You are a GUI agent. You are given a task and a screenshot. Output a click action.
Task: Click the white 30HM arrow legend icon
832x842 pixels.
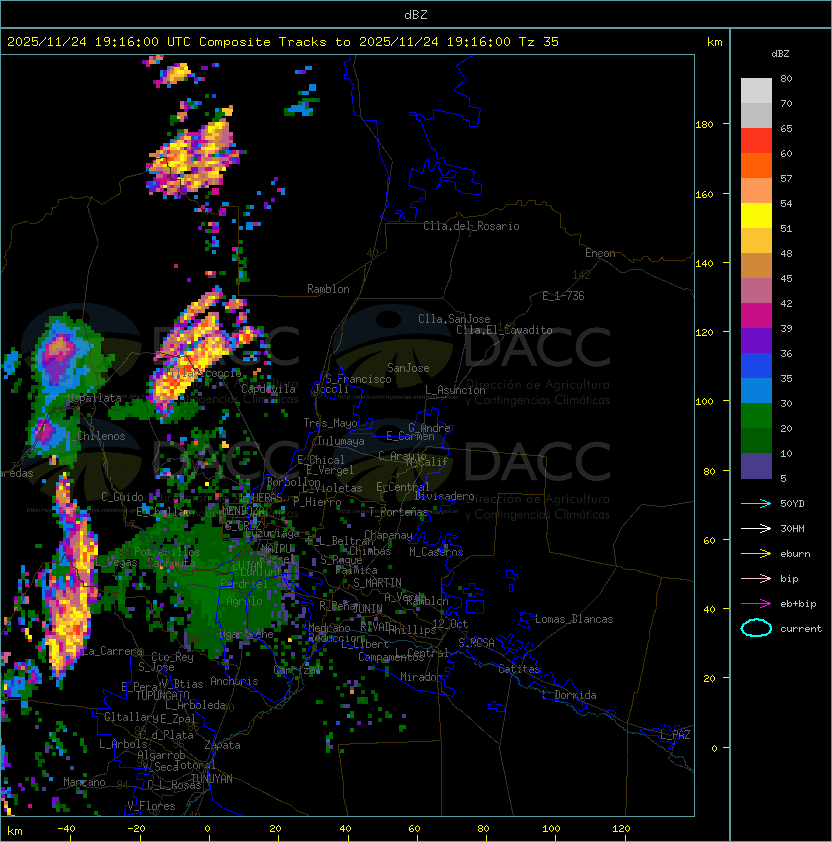[x=756, y=529]
